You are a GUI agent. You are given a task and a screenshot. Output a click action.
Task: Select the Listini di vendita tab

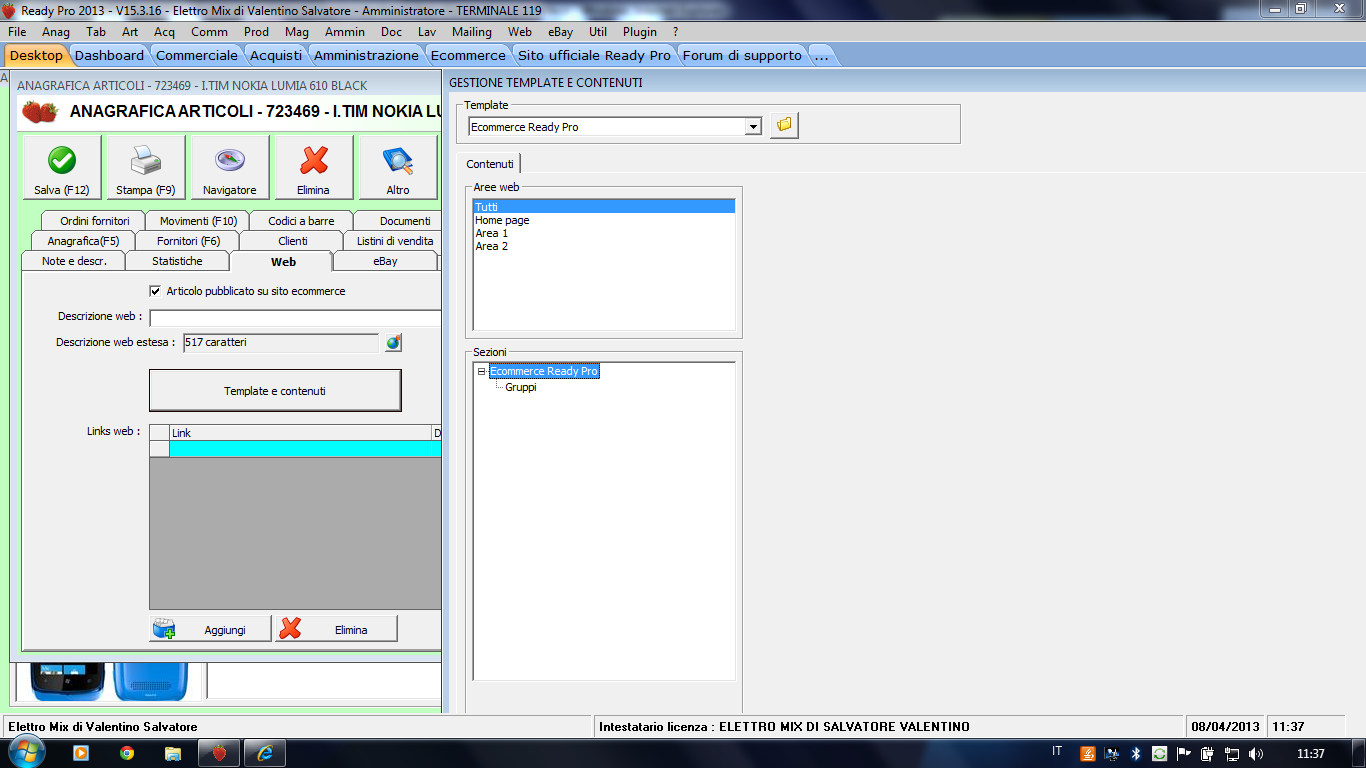click(394, 241)
